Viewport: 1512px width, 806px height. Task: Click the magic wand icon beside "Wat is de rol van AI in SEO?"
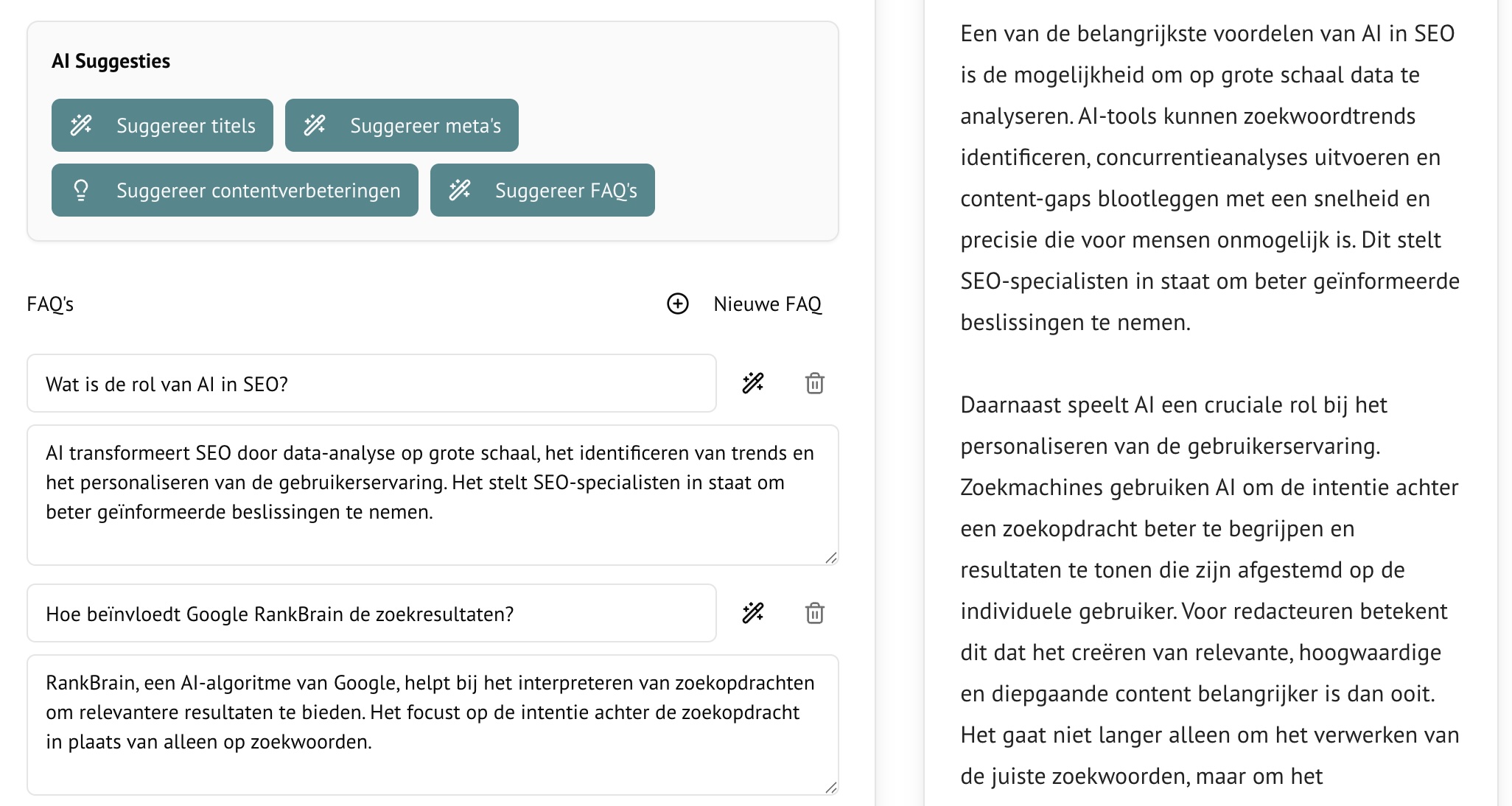click(753, 383)
